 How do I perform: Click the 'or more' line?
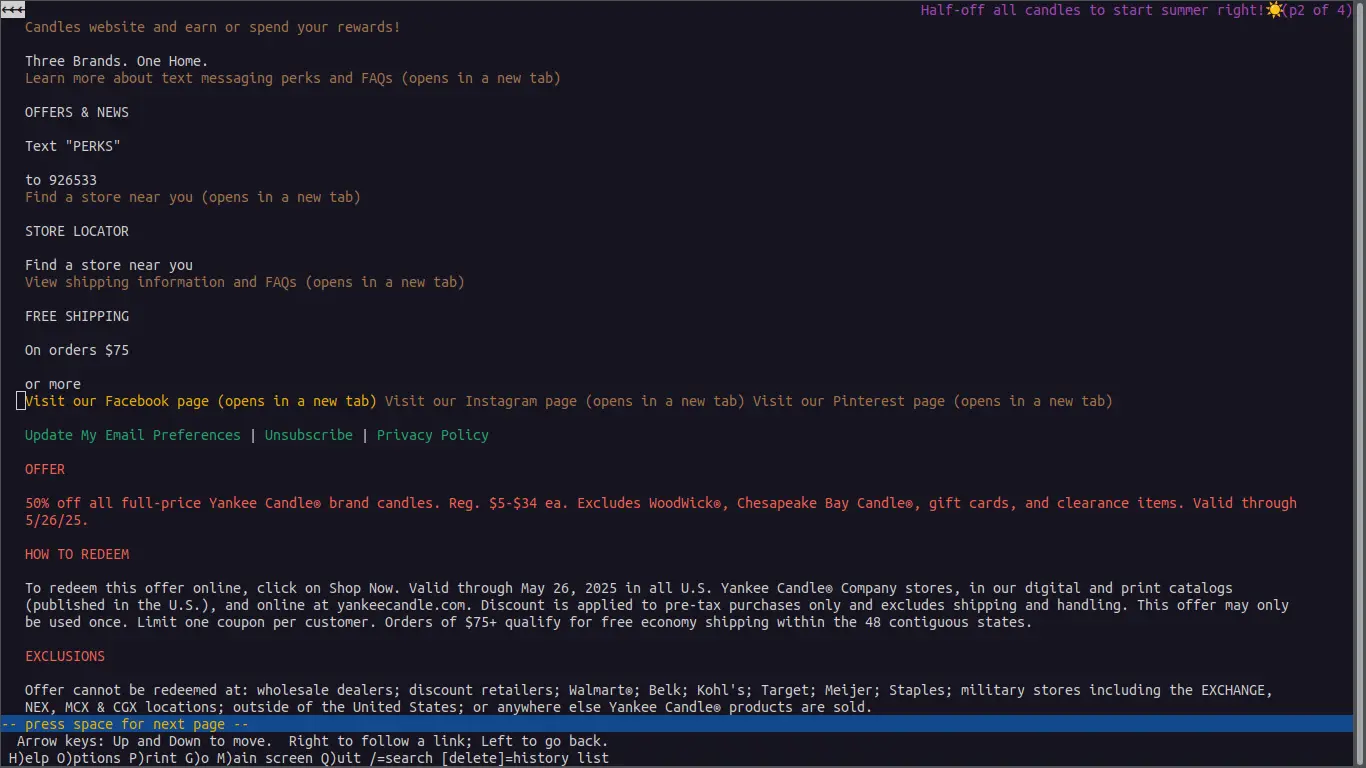(x=53, y=384)
